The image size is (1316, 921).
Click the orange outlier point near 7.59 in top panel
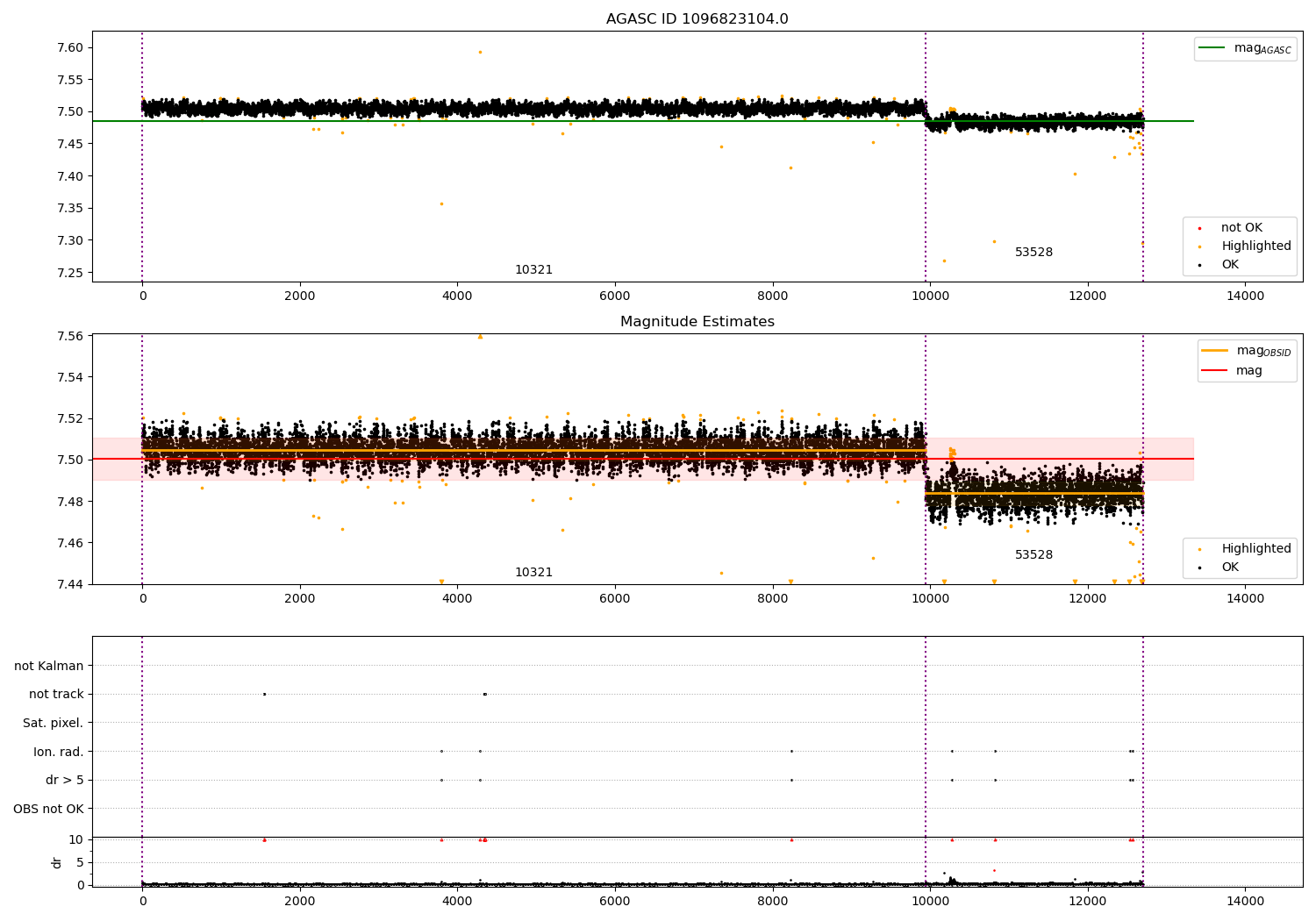click(480, 52)
